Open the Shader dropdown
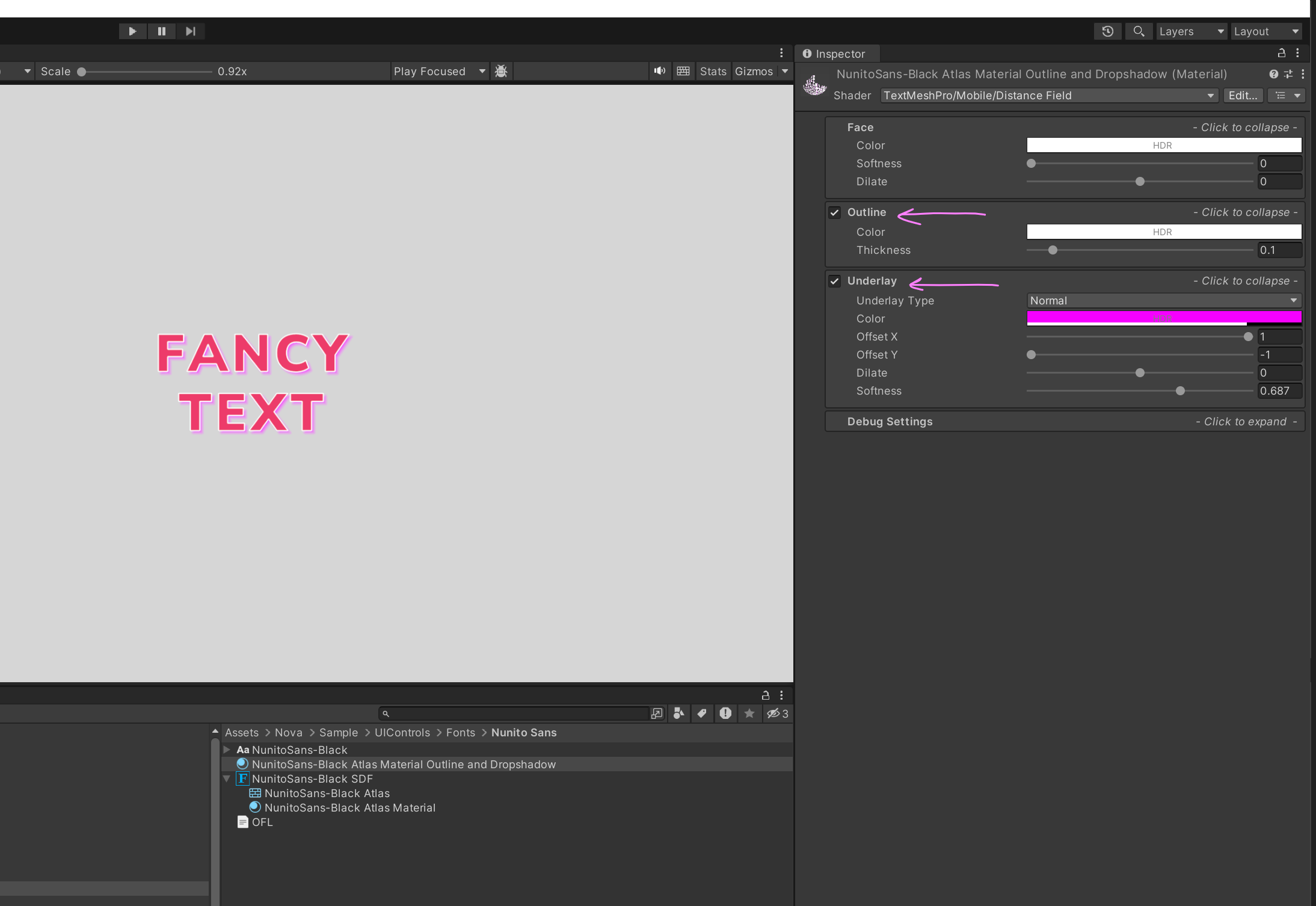Viewport: 1316px width, 906px height. (1048, 95)
